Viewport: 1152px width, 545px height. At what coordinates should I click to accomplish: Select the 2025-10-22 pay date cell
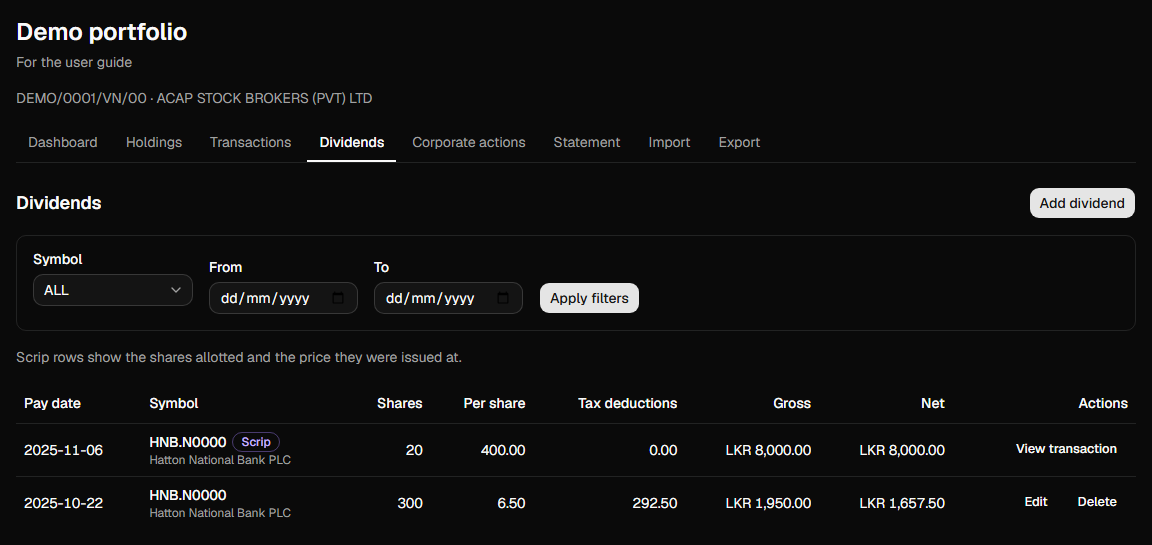coord(63,503)
